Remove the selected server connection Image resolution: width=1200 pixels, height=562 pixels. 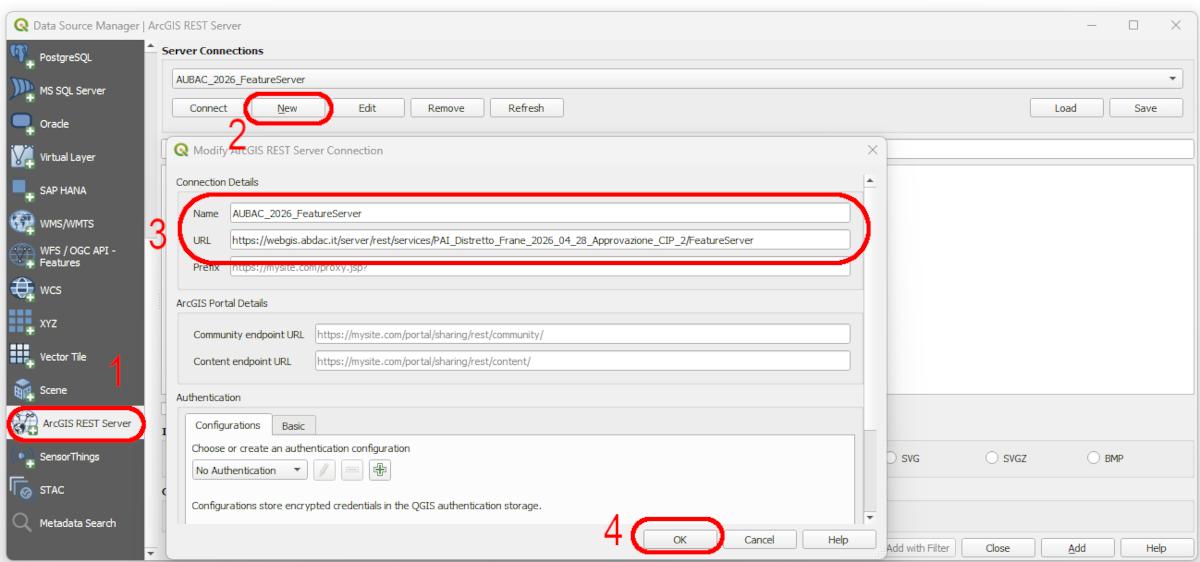point(446,108)
